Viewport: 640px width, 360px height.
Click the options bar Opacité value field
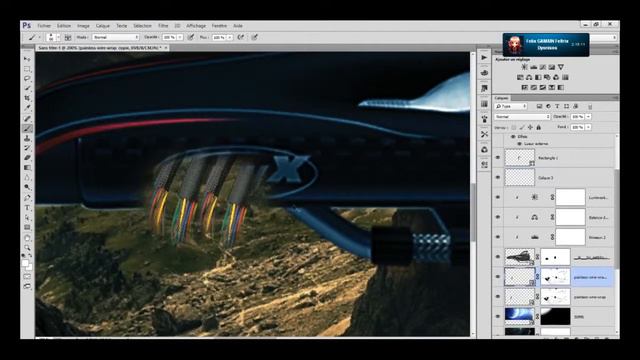coord(169,37)
